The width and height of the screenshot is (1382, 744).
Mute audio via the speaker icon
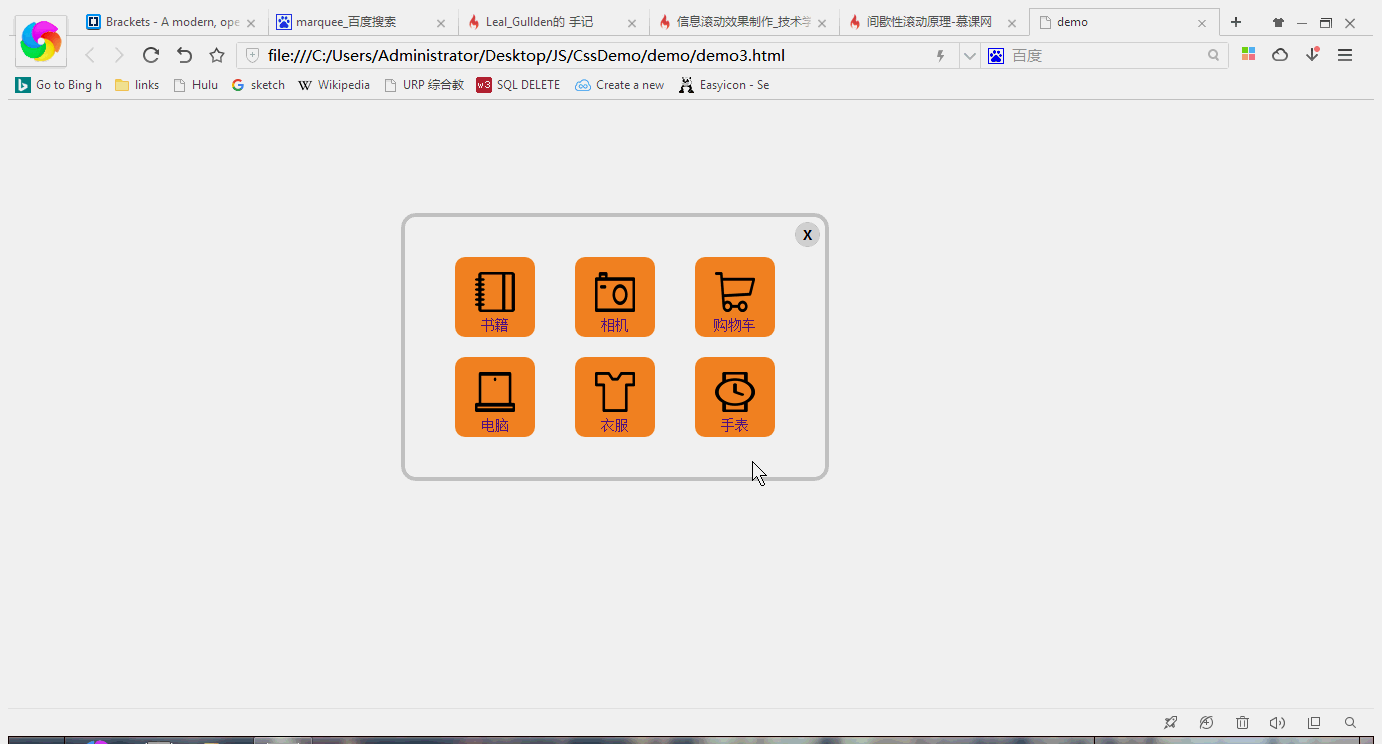click(x=1277, y=722)
